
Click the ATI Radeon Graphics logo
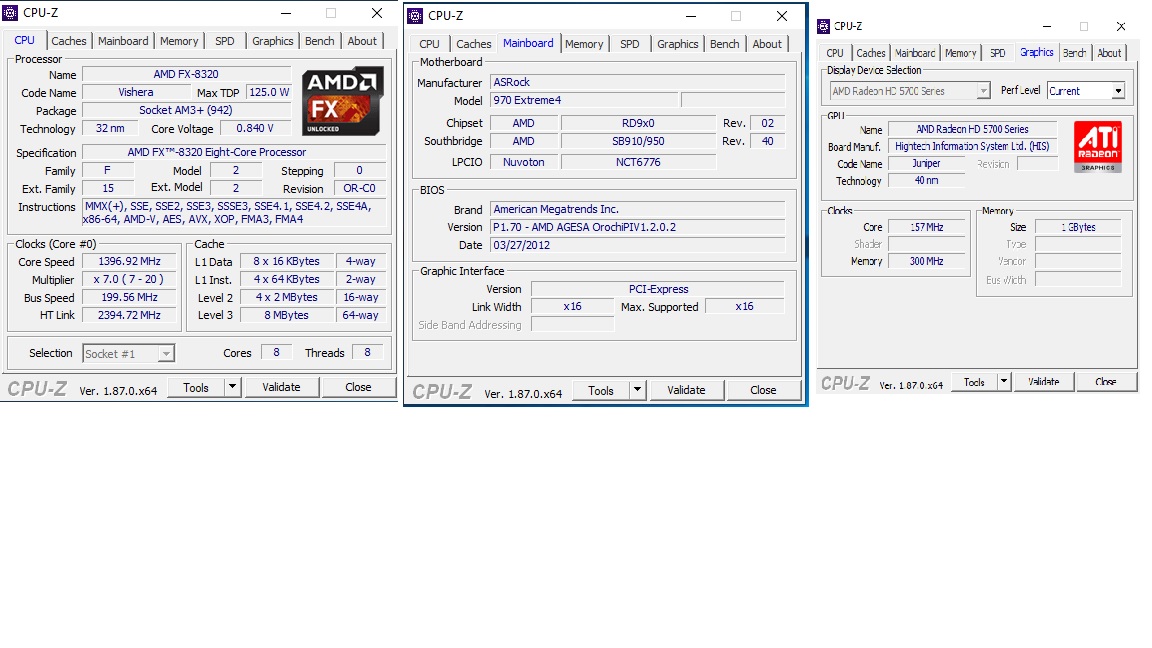[x=1098, y=147]
